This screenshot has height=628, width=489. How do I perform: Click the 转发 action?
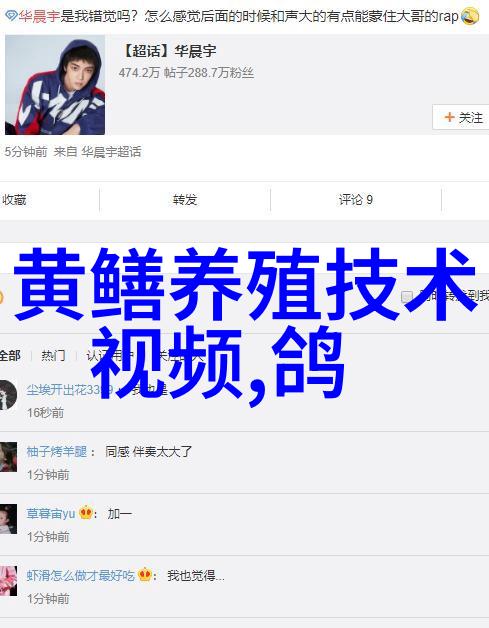(x=185, y=199)
